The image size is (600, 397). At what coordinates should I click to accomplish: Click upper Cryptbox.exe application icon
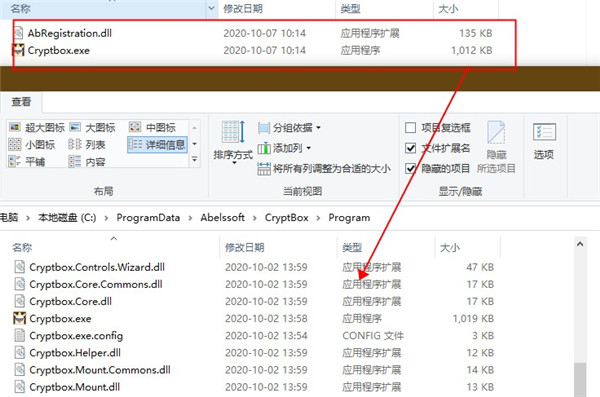pyautogui.click(x=19, y=50)
